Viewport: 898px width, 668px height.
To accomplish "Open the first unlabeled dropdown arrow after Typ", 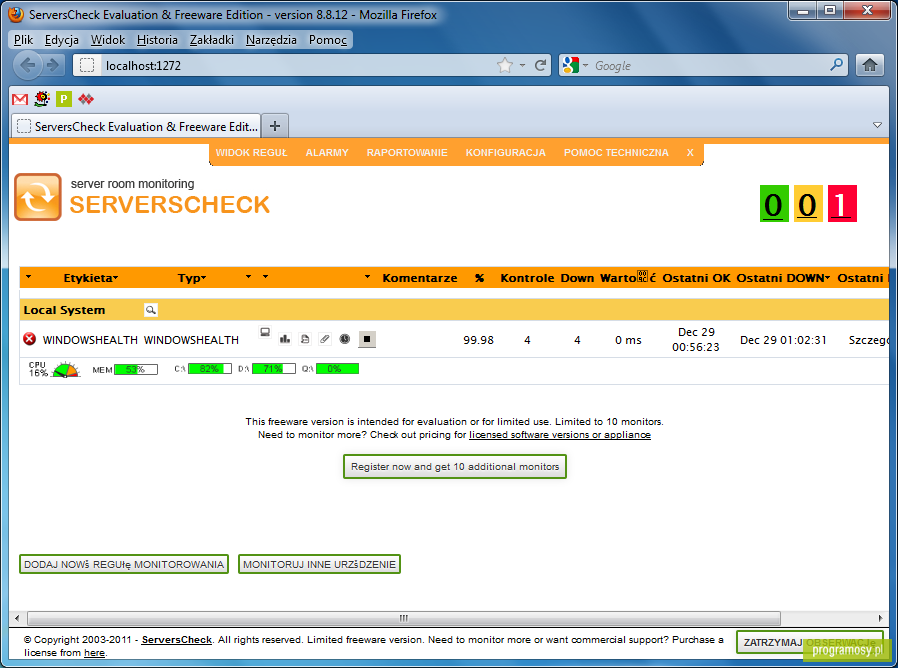I will point(249,277).
